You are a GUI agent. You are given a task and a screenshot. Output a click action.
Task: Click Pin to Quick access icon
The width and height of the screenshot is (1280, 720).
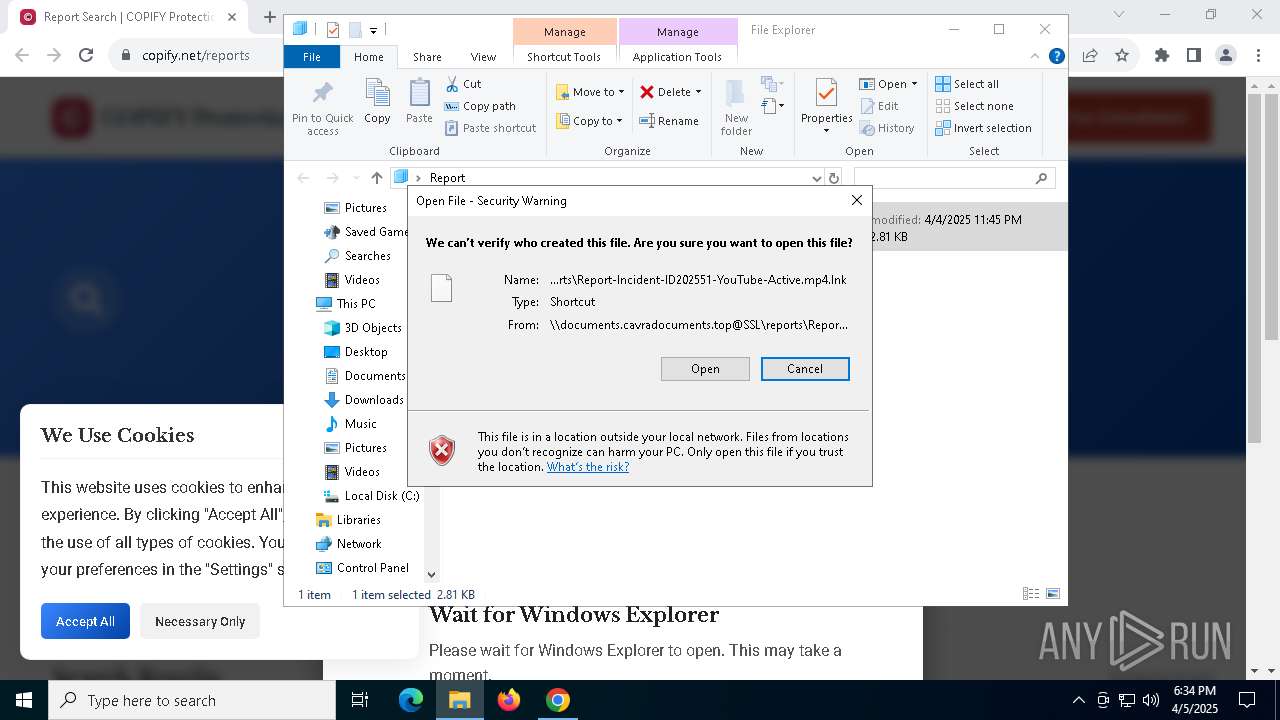[x=322, y=108]
